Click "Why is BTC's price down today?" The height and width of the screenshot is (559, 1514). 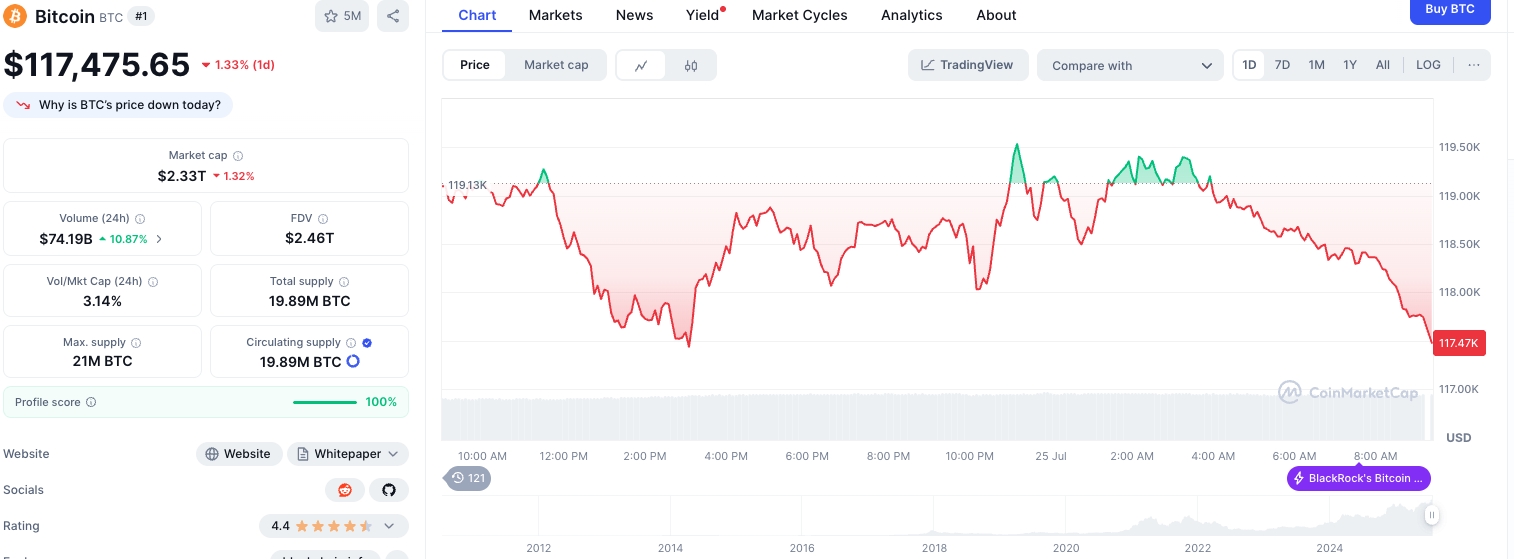coord(119,105)
